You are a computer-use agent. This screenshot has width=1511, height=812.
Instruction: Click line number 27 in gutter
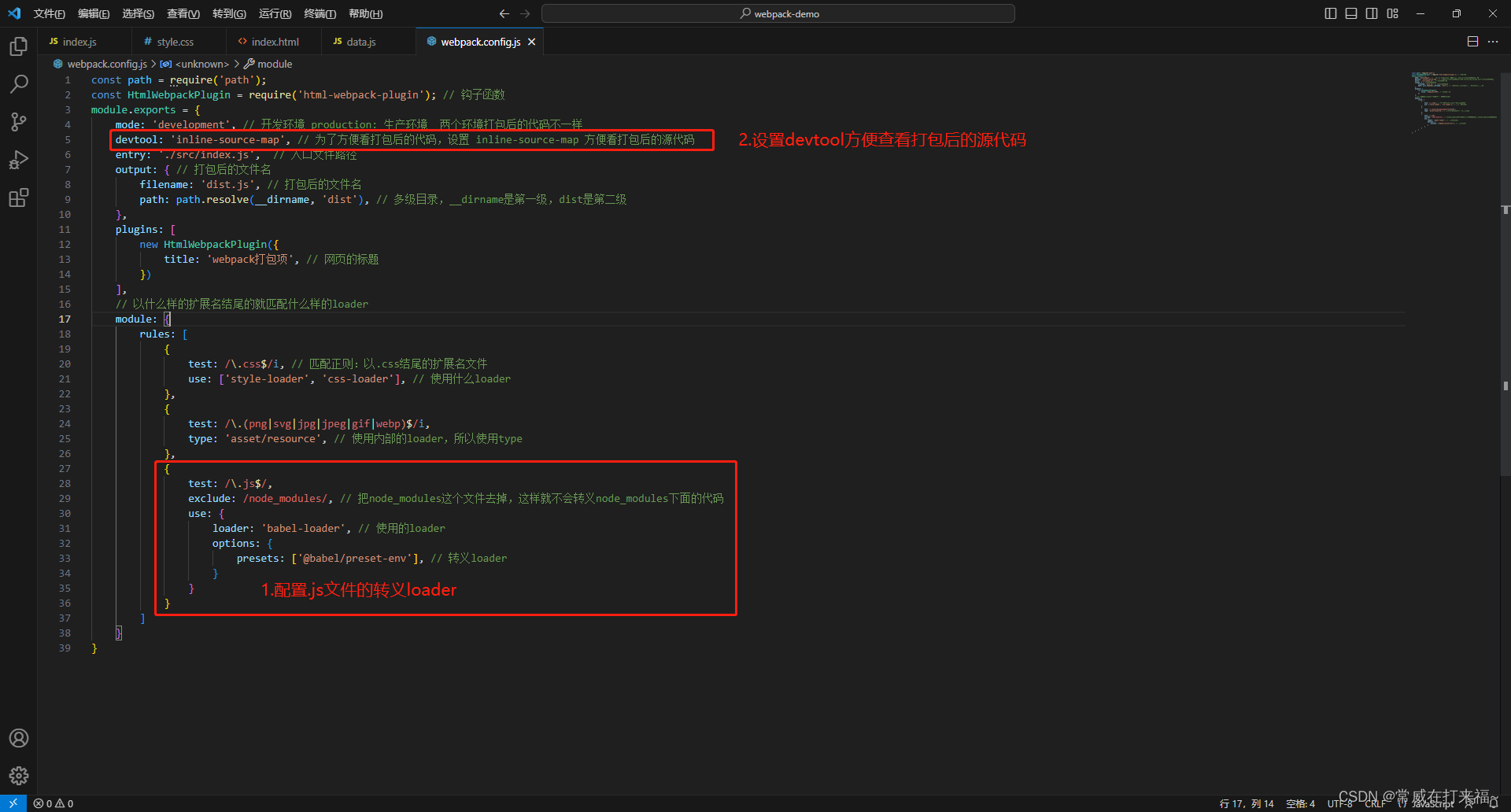point(65,468)
